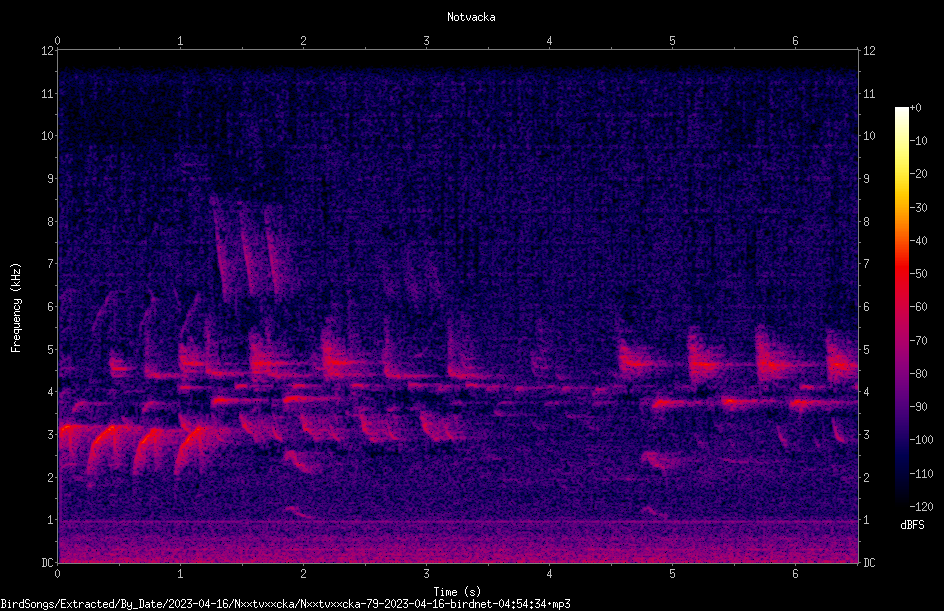Click the 1 second mark on bottom axis

coord(180,574)
